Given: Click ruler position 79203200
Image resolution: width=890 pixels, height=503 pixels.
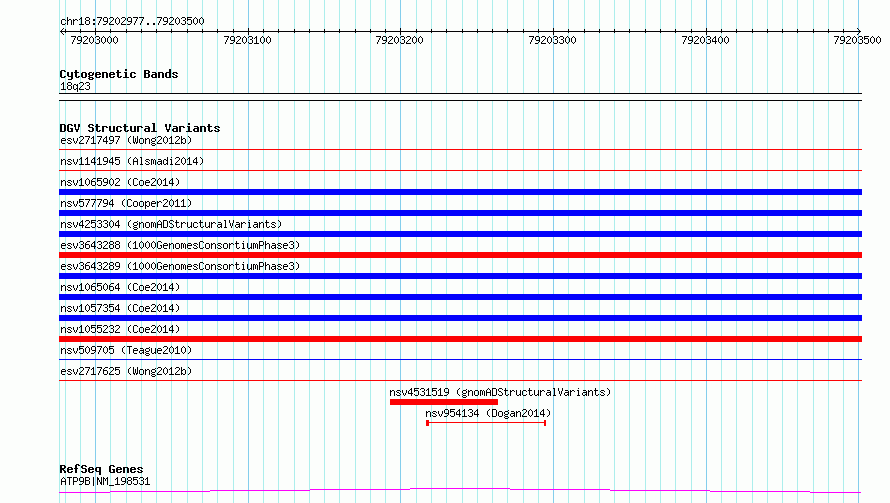Looking at the screenshot, I should (x=400, y=40).
